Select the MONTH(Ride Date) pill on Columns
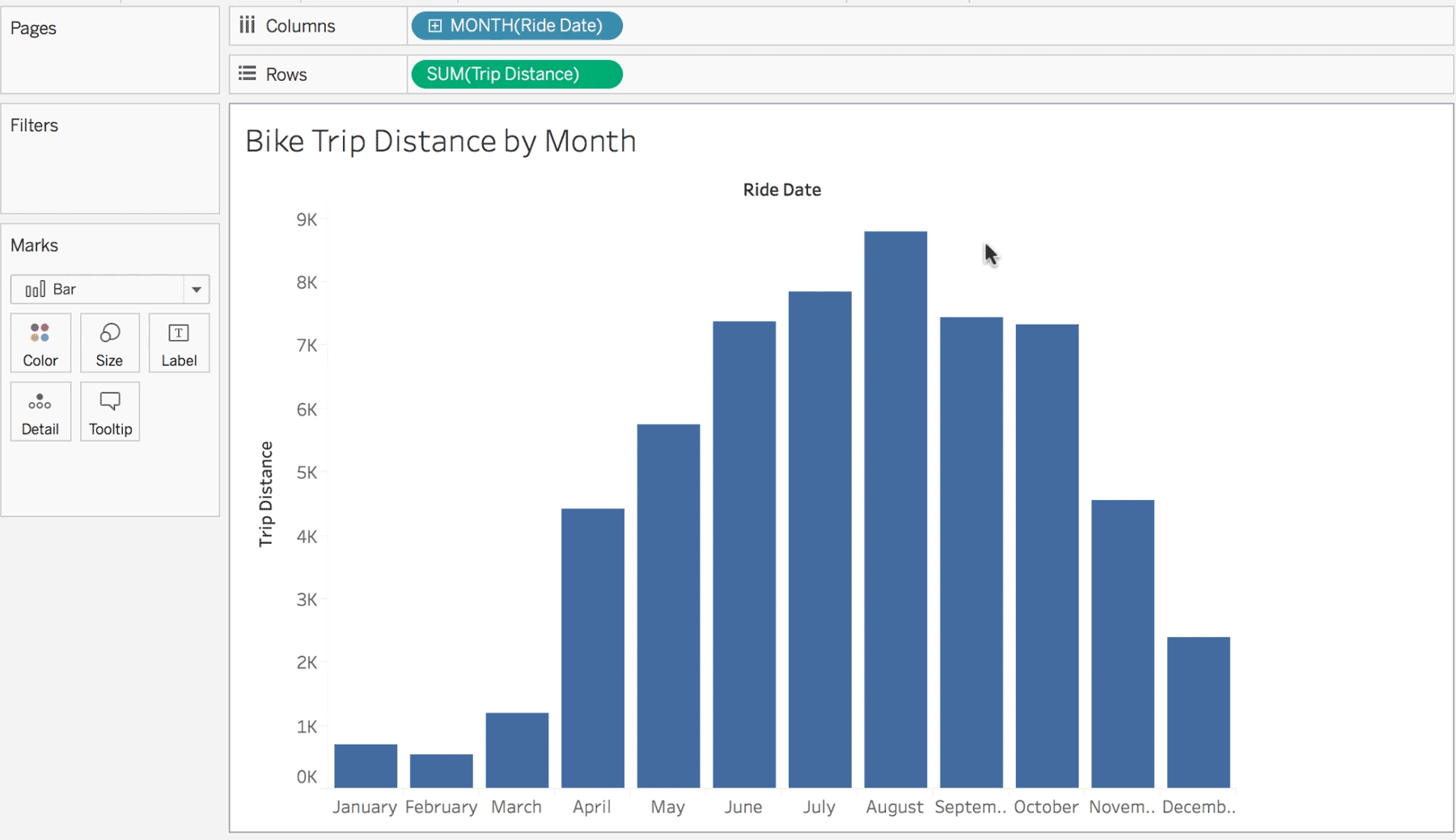 [x=526, y=25]
